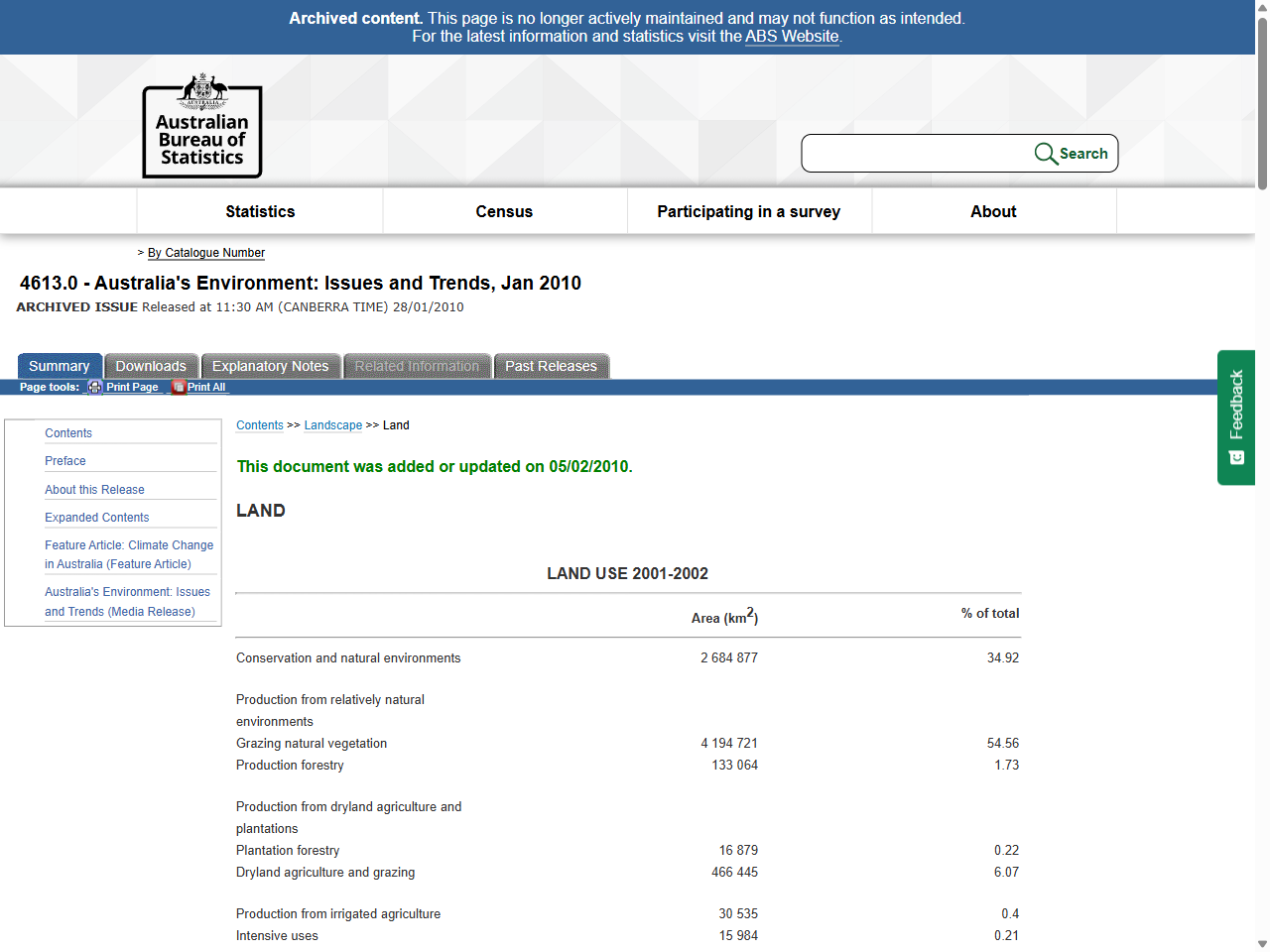
Task: Click the LAND section heading
Action: click(x=261, y=511)
